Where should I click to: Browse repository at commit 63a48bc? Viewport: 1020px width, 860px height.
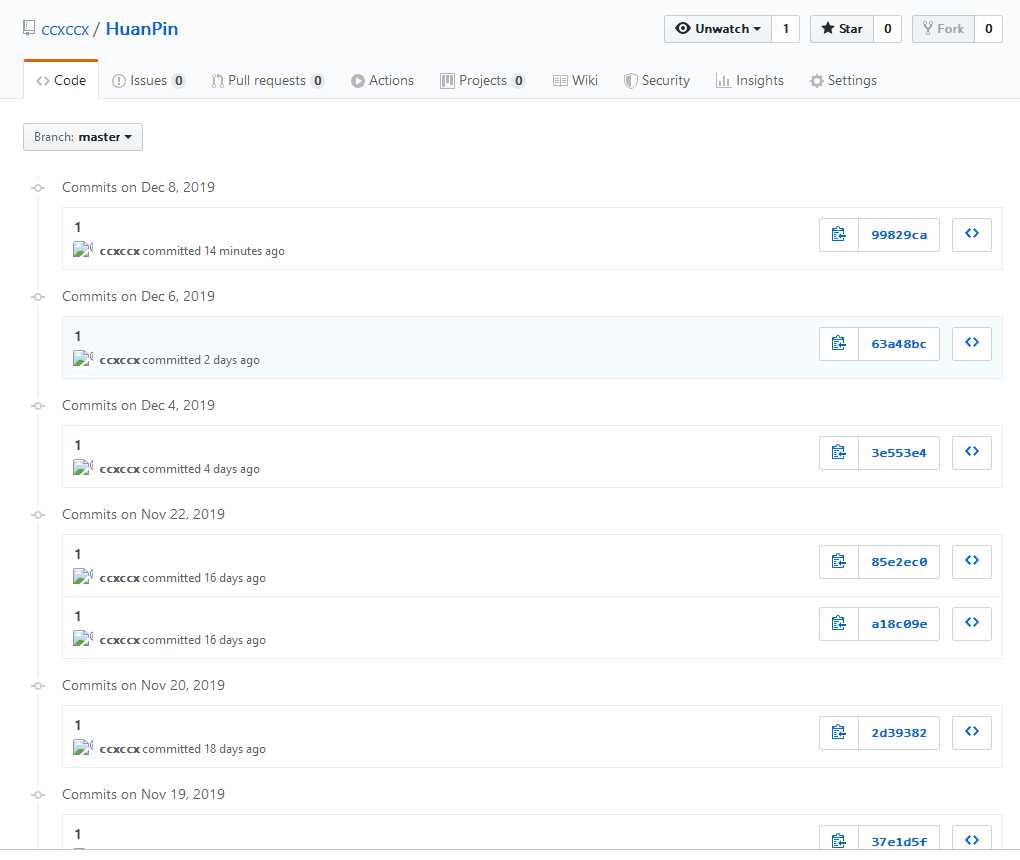971,343
